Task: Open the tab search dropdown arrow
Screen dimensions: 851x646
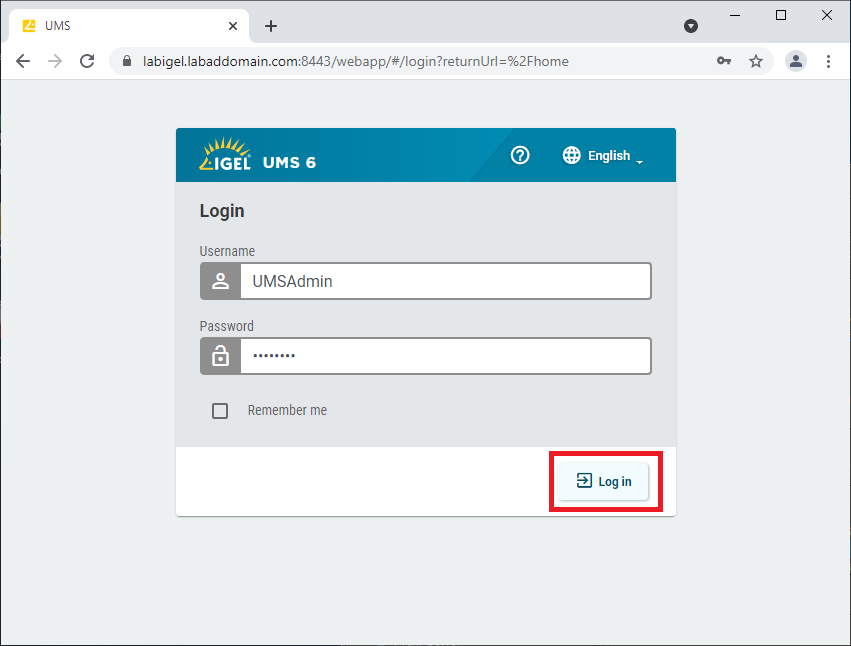Action: [x=691, y=26]
